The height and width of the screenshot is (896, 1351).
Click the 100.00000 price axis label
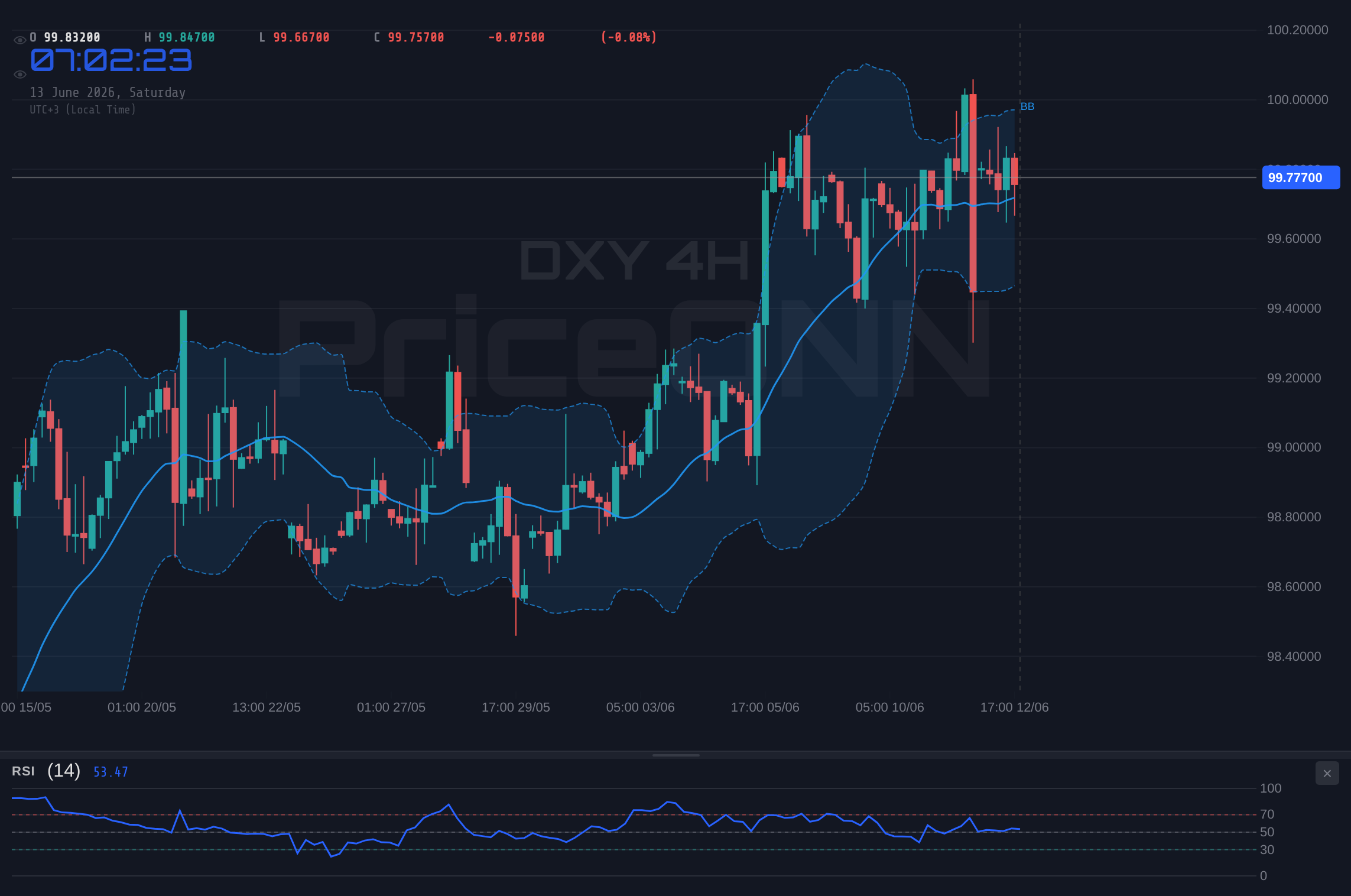[1297, 100]
